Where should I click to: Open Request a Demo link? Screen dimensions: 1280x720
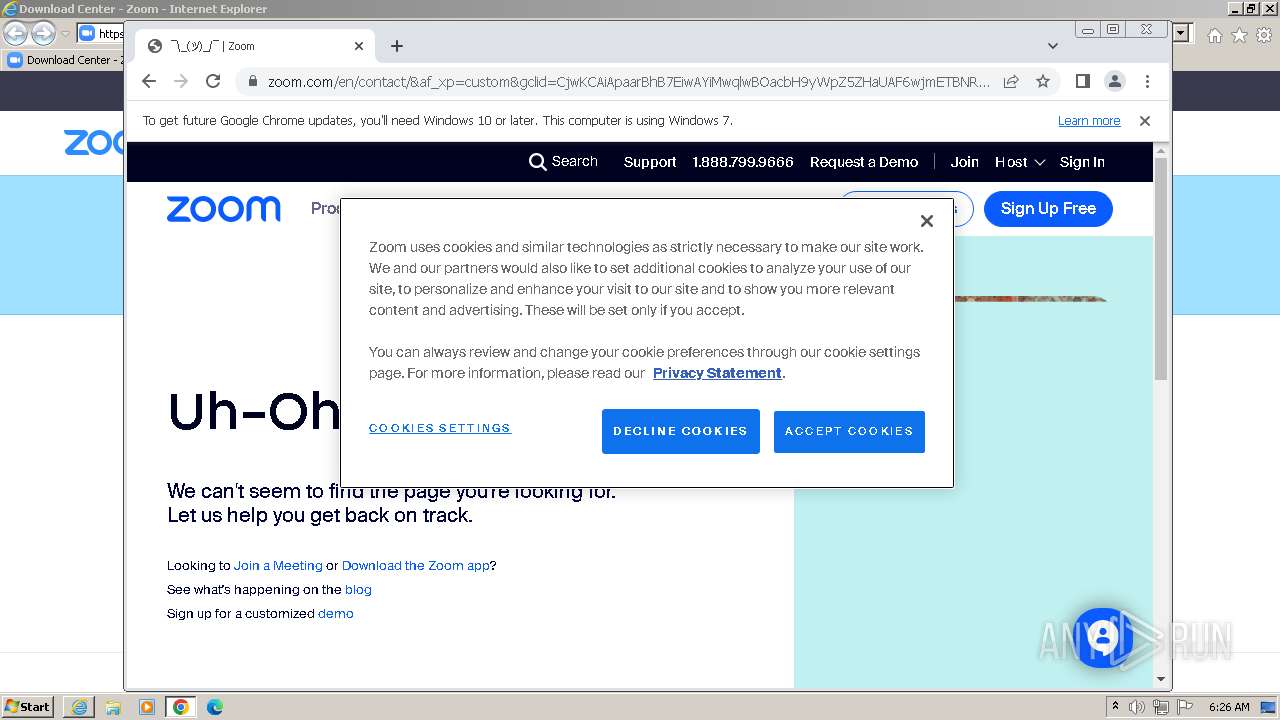click(x=864, y=162)
